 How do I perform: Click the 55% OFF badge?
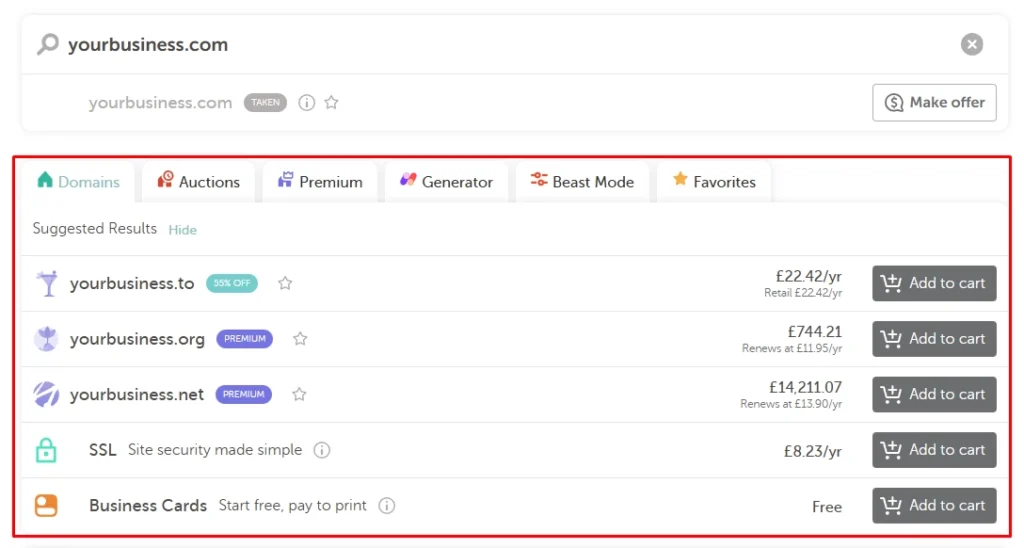click(232, 283)
